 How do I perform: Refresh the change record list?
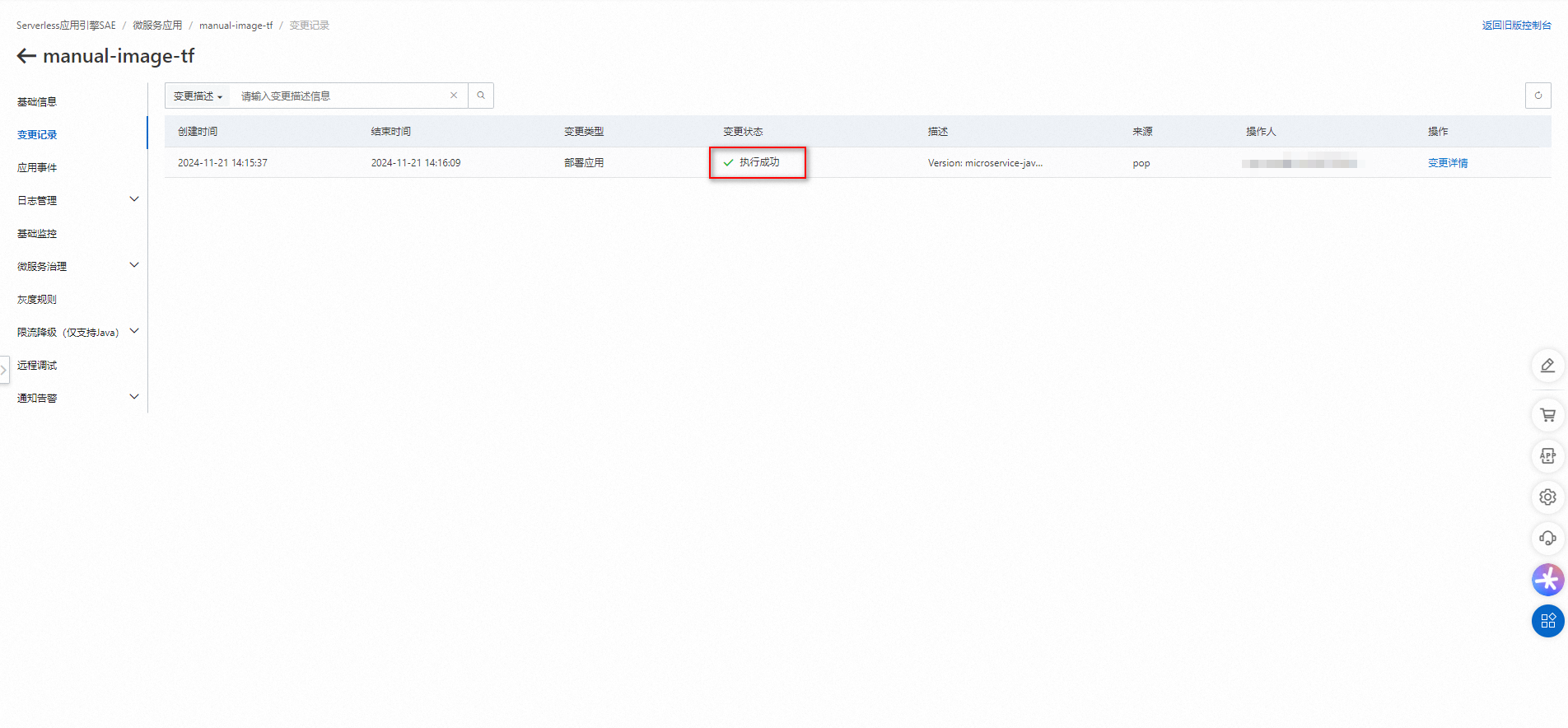(x=1538, y=96)
